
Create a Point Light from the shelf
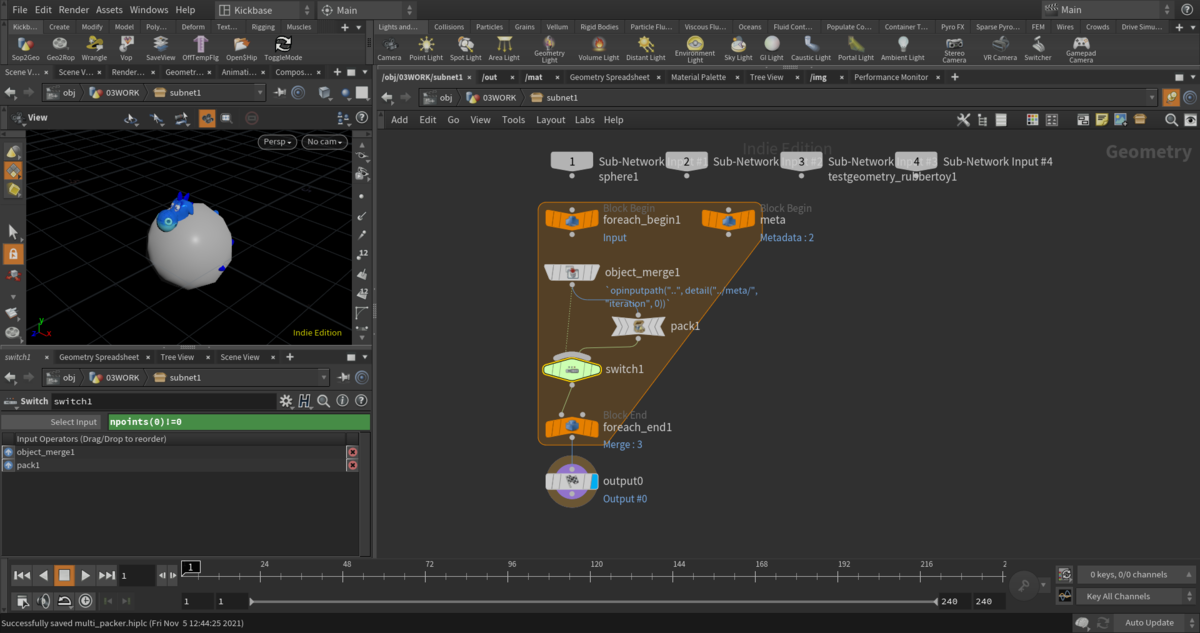click(x=426, y=48)
